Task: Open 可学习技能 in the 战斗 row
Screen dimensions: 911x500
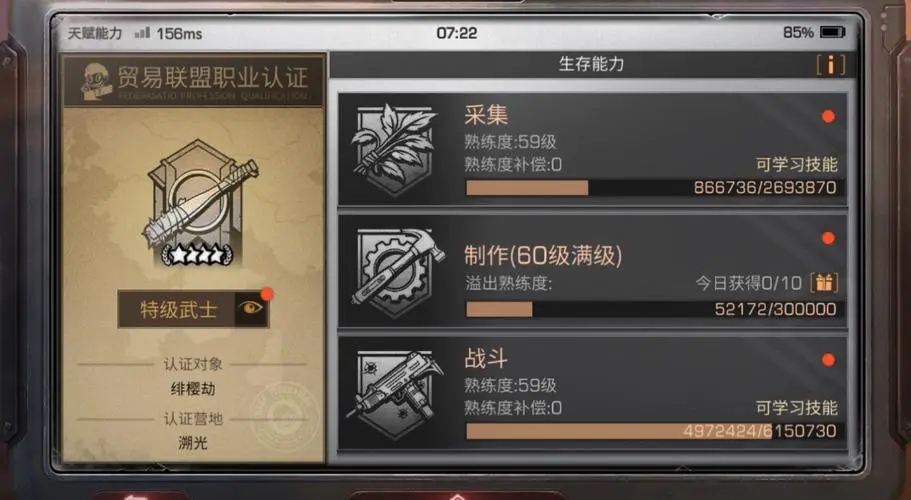Action: [x=797, y=408]
